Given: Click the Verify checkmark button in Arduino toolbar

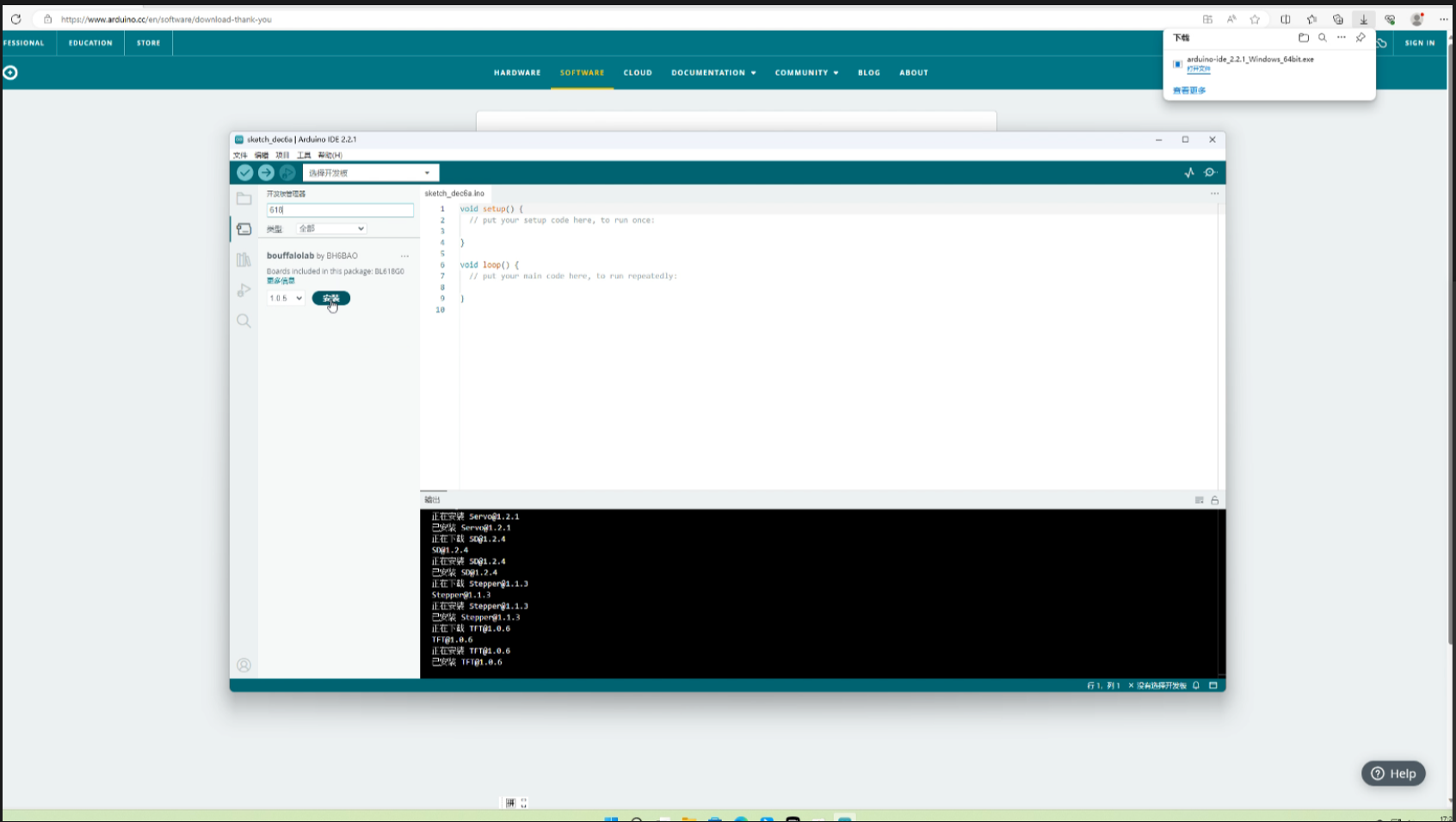Looking at the screenshot, I should point(245,173).
